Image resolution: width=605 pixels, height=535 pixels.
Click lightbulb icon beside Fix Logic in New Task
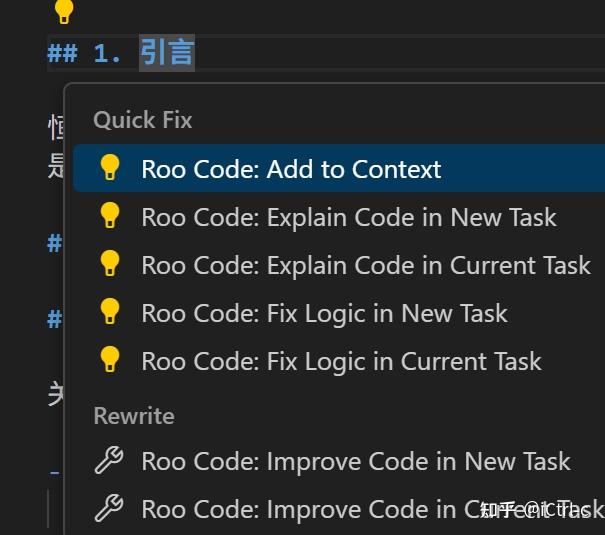[110, 311]
